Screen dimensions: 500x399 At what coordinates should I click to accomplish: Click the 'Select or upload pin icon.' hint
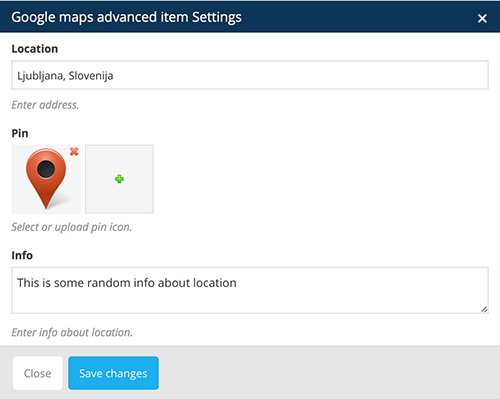point(72,227)
